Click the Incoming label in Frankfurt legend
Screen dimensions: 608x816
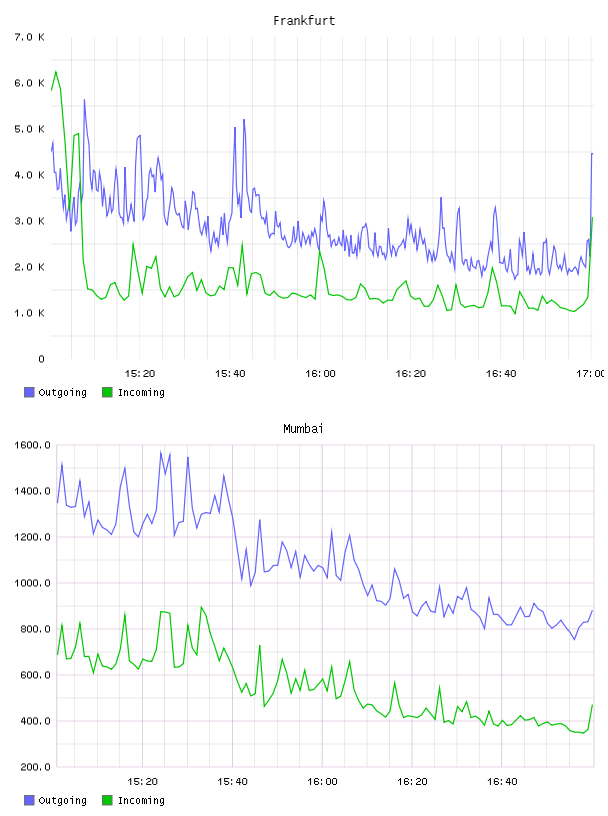(x=141, y=393)
